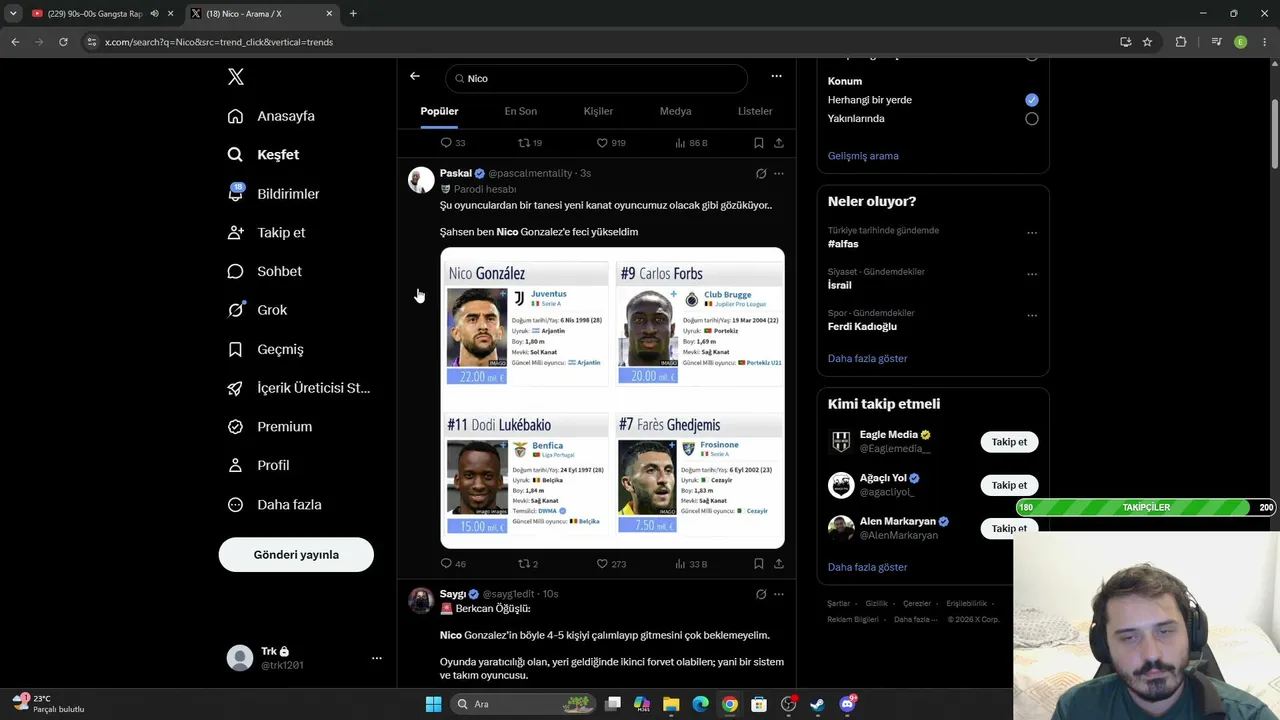This screenshot has width=1280, height=720.
Task: Switch to the Listeler tab
Action: 755,111
